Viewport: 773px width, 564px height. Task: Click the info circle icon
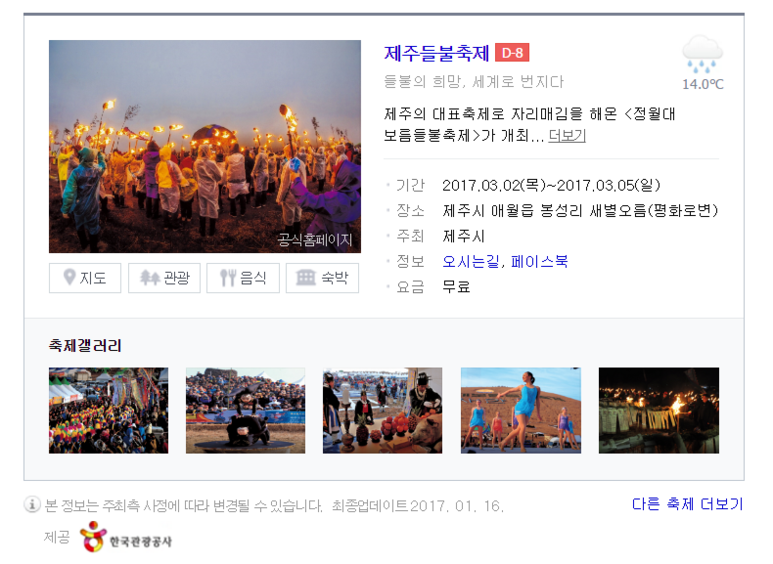click(32, 504)
